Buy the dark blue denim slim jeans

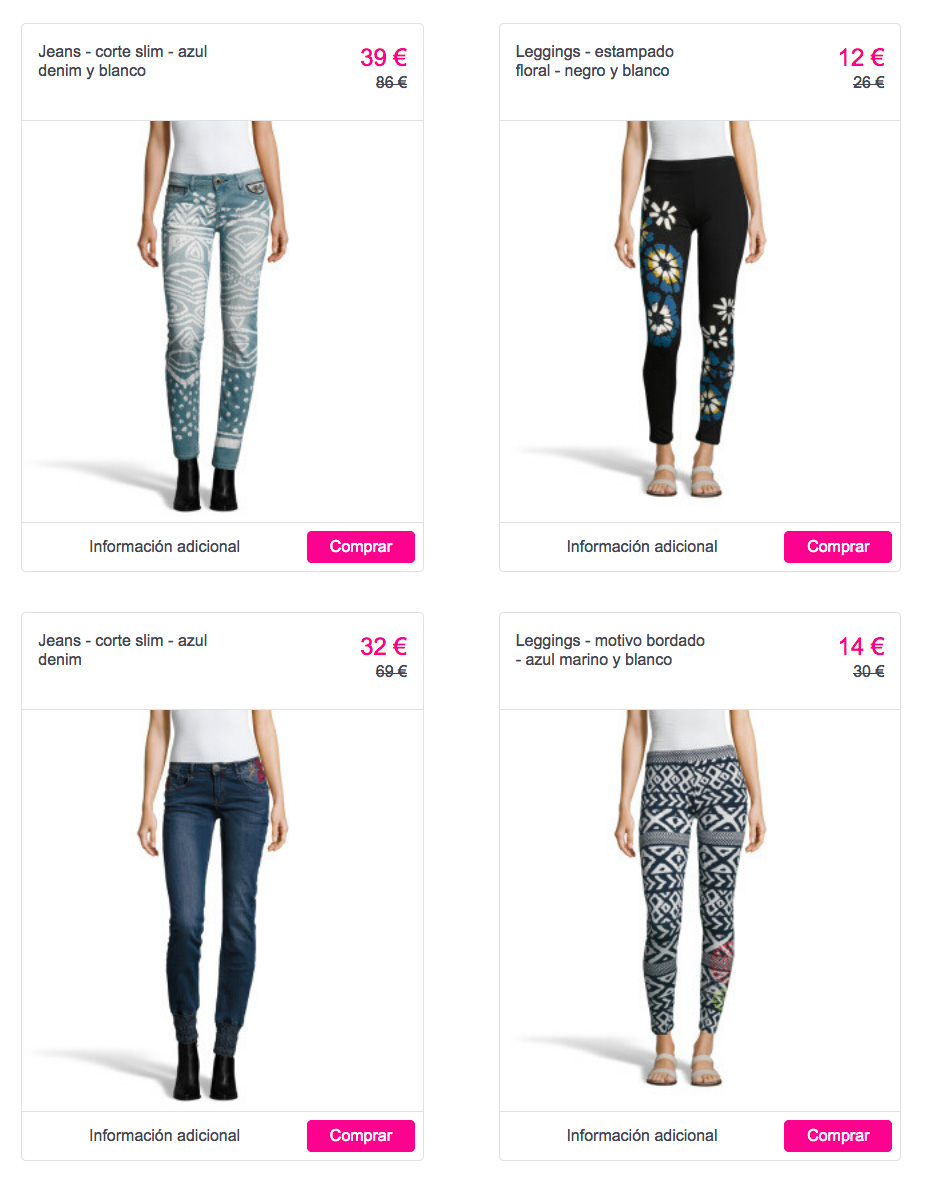tap(360, 1136)
